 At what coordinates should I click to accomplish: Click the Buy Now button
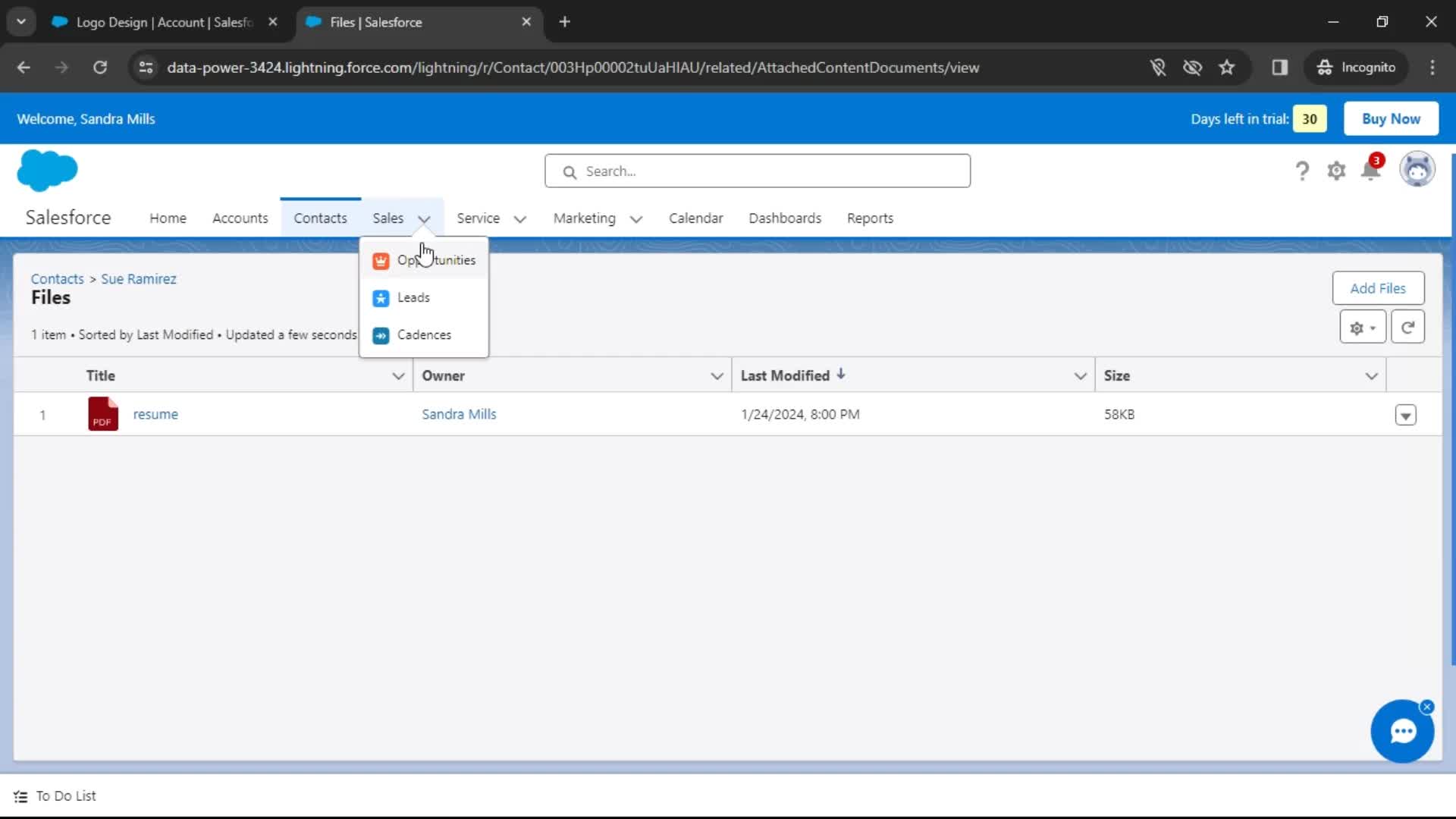point(1391,119)
